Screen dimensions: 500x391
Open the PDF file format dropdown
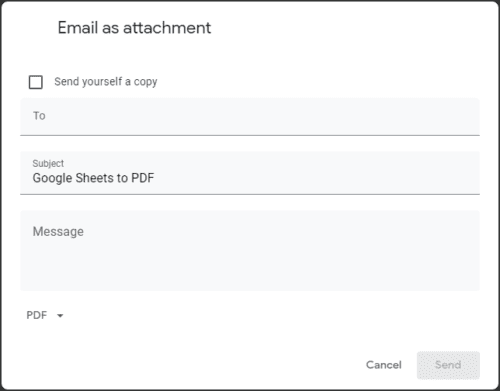45,315
